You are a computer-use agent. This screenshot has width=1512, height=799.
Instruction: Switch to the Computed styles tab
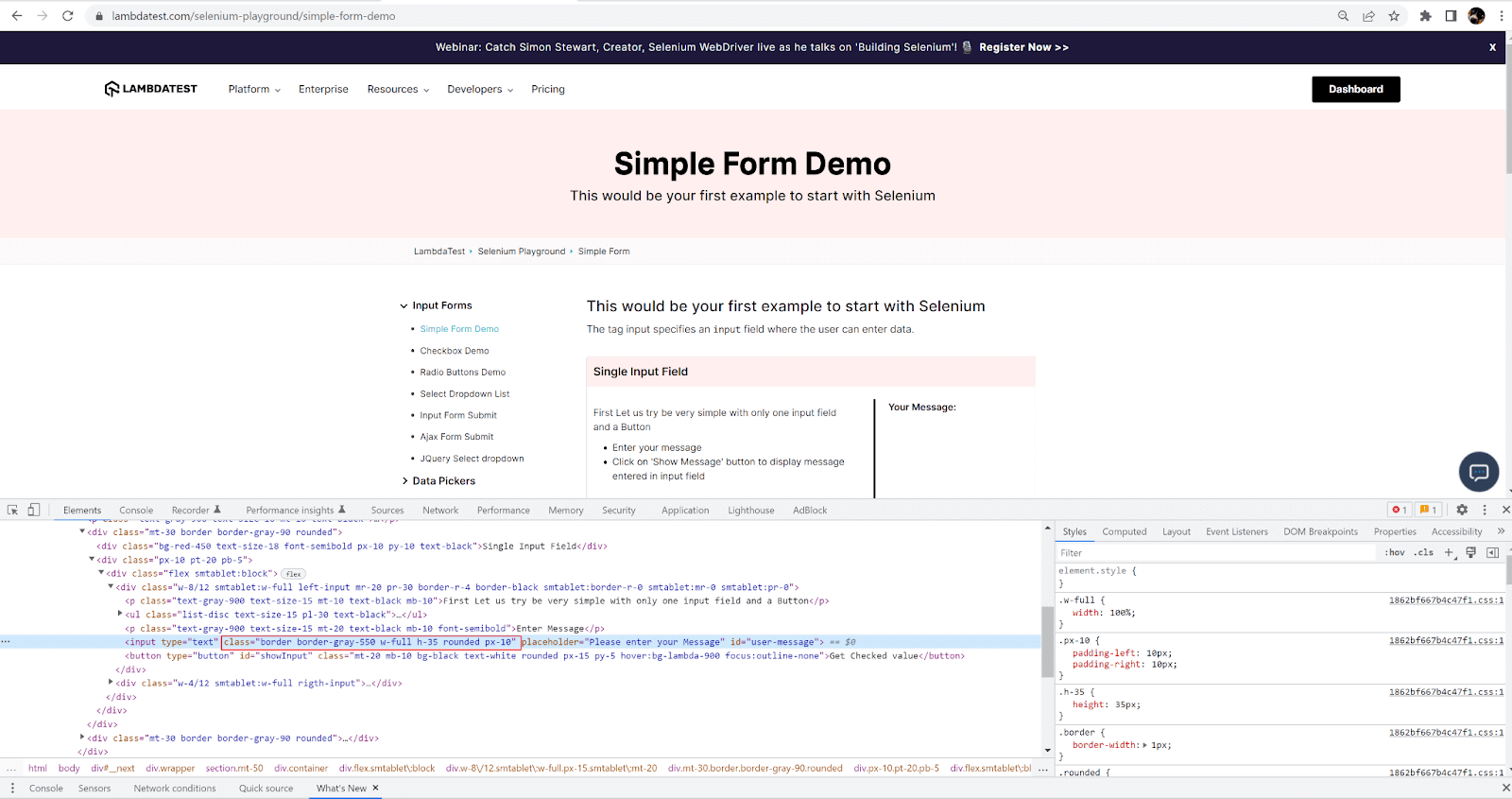[x=1125, y=531]
